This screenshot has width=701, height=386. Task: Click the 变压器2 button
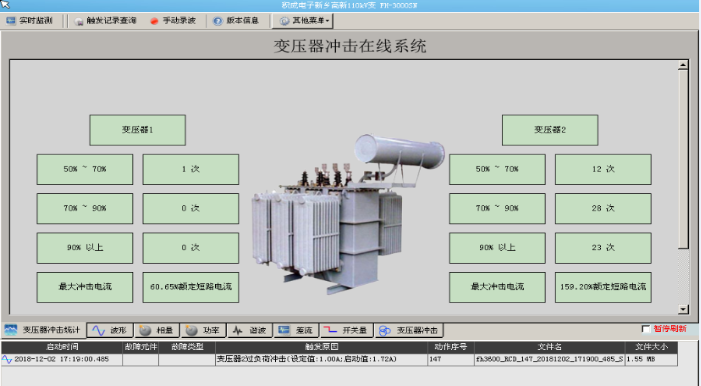(x=550, y=130)
